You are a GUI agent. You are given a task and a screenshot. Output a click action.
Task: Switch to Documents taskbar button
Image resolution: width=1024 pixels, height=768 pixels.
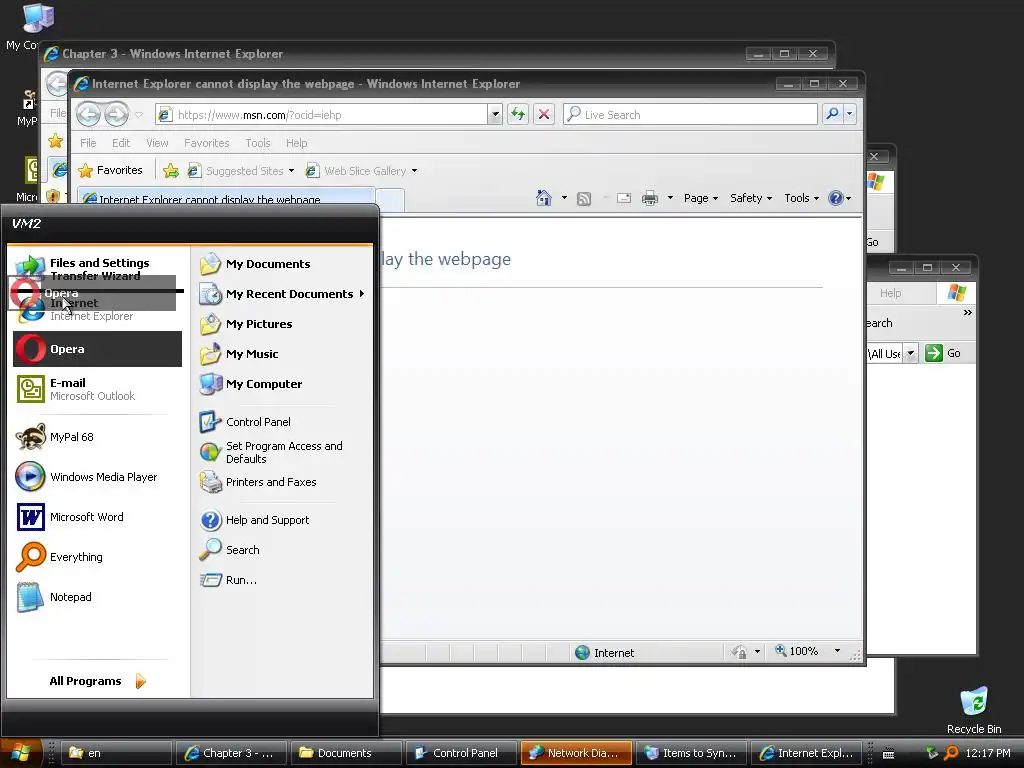click(x=344, y=753)
